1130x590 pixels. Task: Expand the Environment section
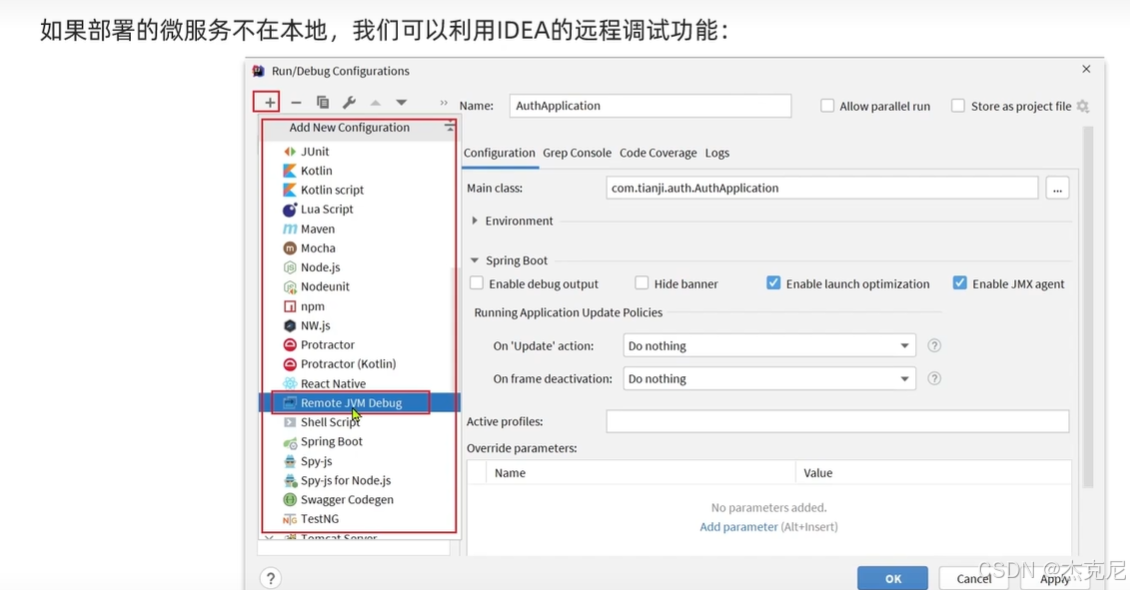point(475,220)
